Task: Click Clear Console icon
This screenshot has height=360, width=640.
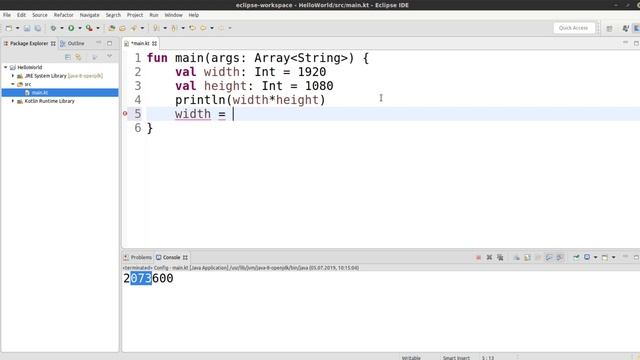Action: click(516, 258)
